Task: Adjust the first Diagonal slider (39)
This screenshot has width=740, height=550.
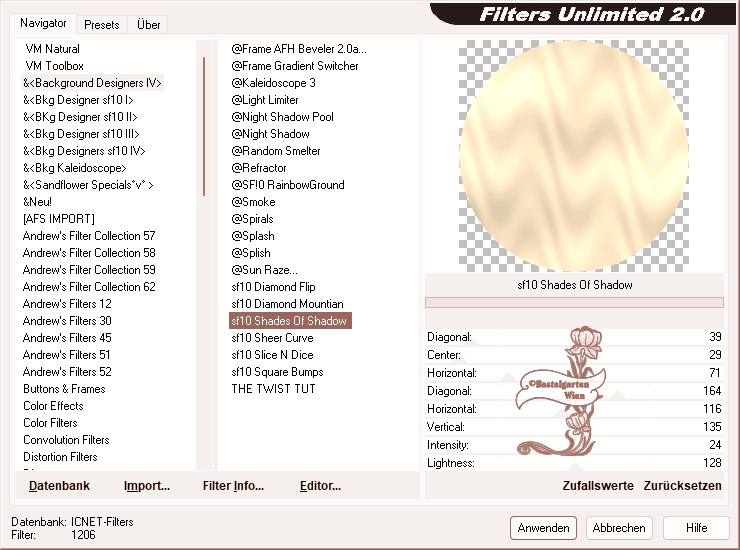Action: pos(574,337)
